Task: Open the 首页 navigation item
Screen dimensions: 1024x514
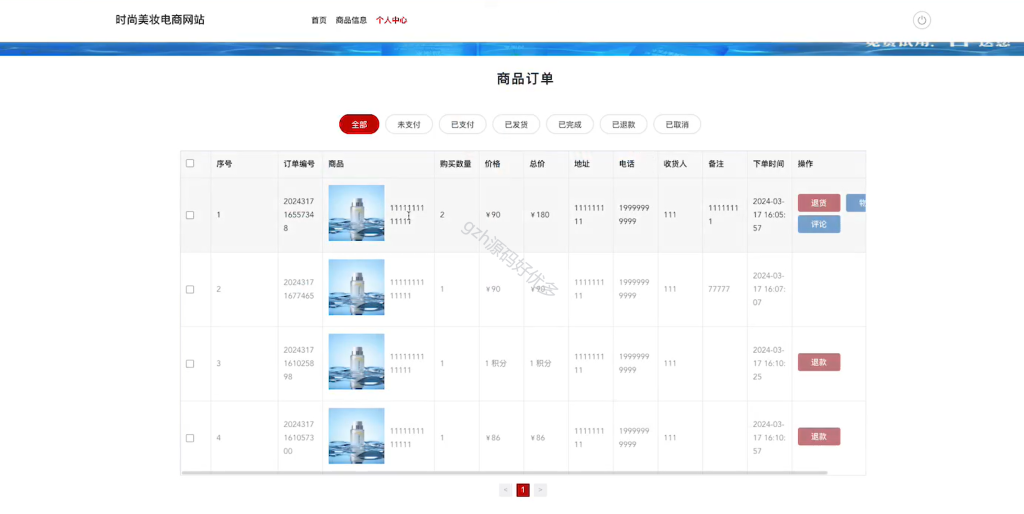Action: [319, 20]
